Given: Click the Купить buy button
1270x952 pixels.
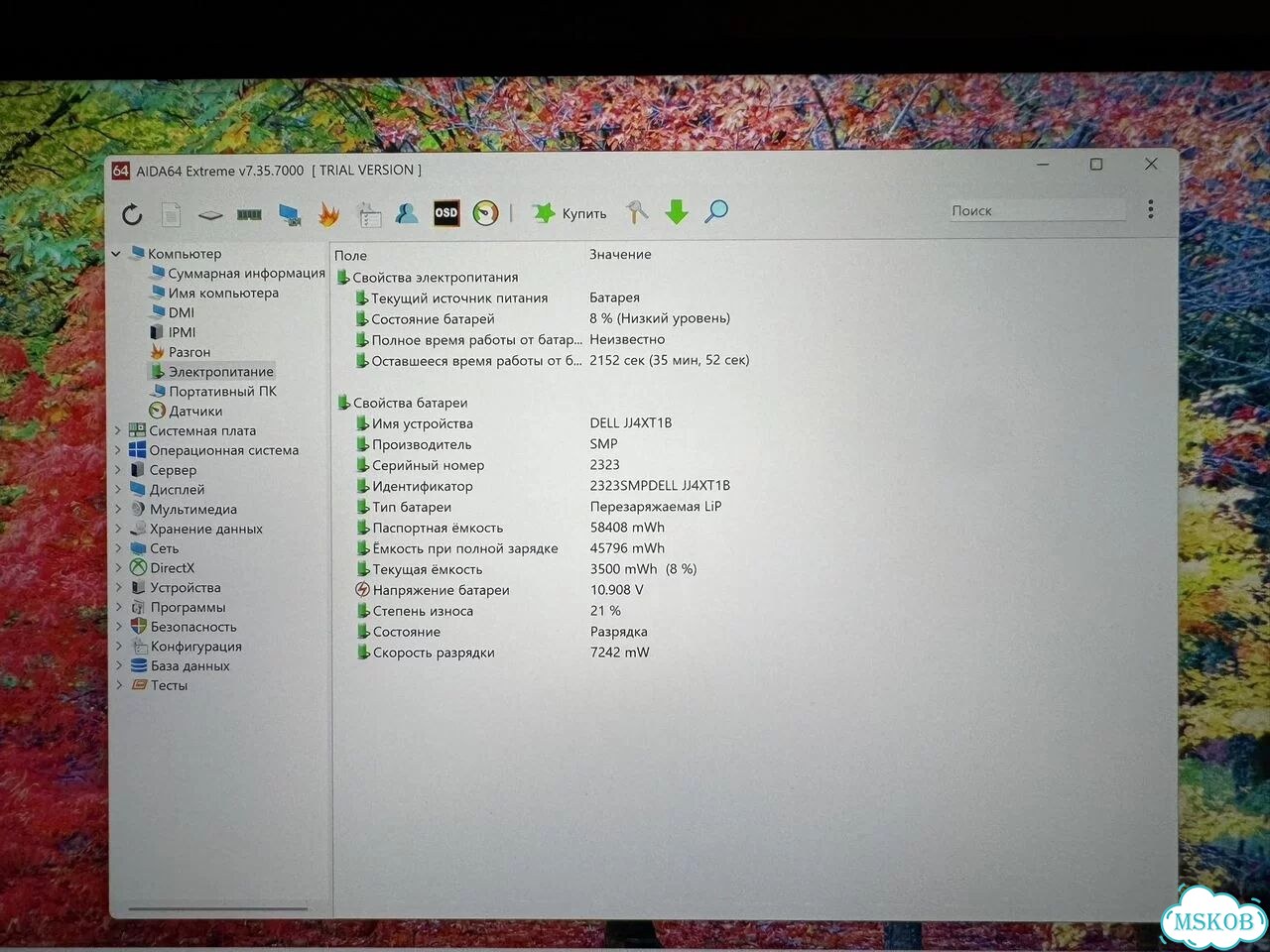Looking at the screenshot, I should pyautogui.click(x=570, y=213).
